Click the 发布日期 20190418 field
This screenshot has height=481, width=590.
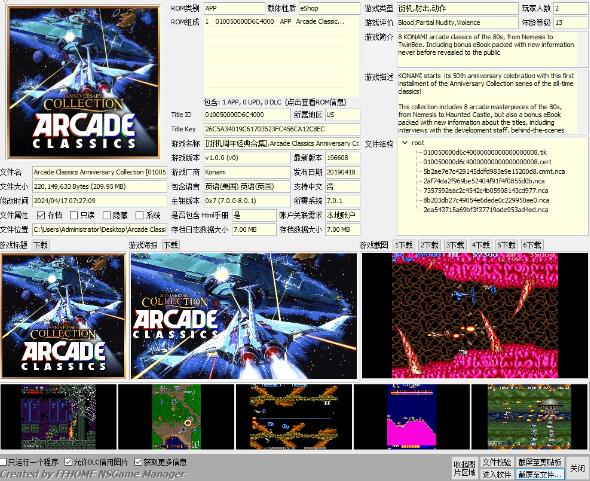coord(343,172)
